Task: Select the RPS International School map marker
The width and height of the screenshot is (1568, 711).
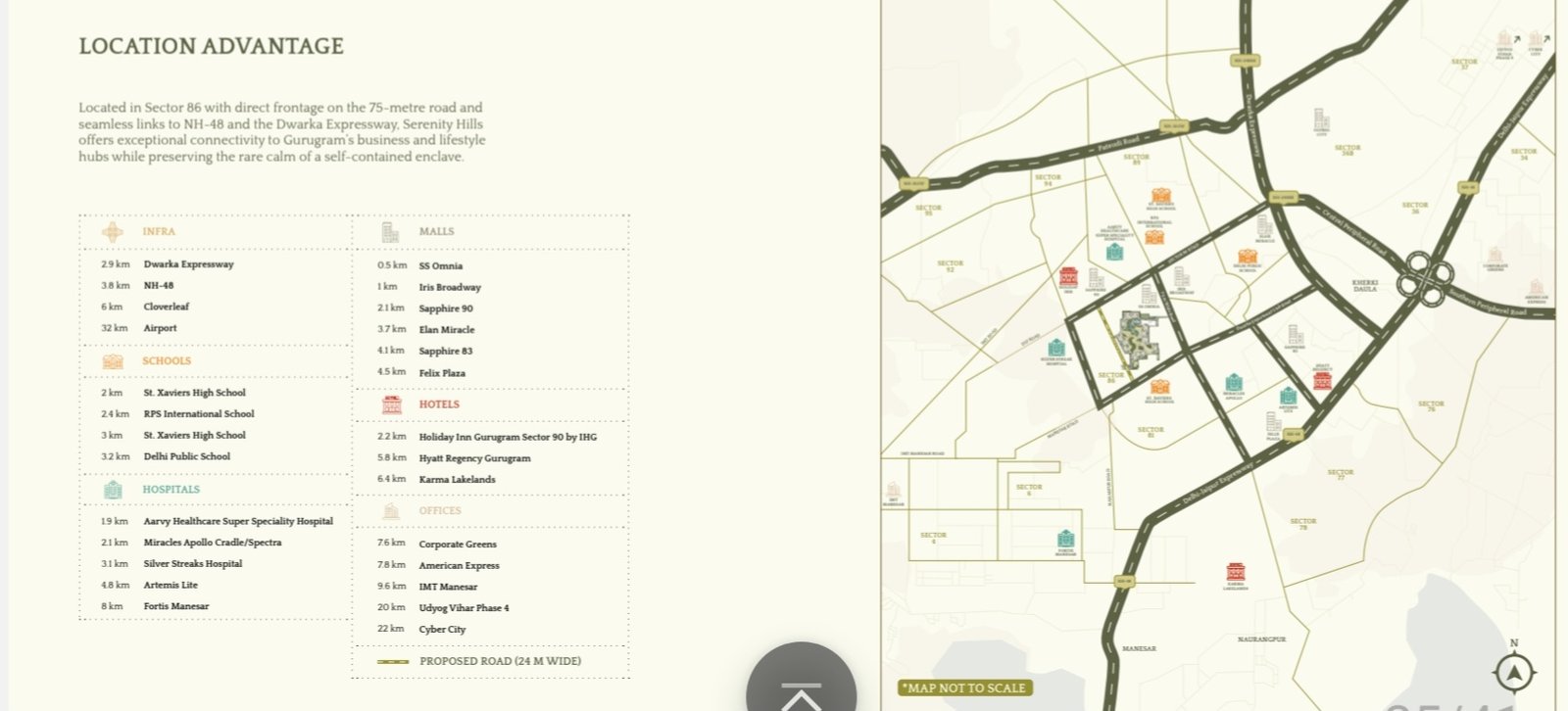Action: [1154, 236]
